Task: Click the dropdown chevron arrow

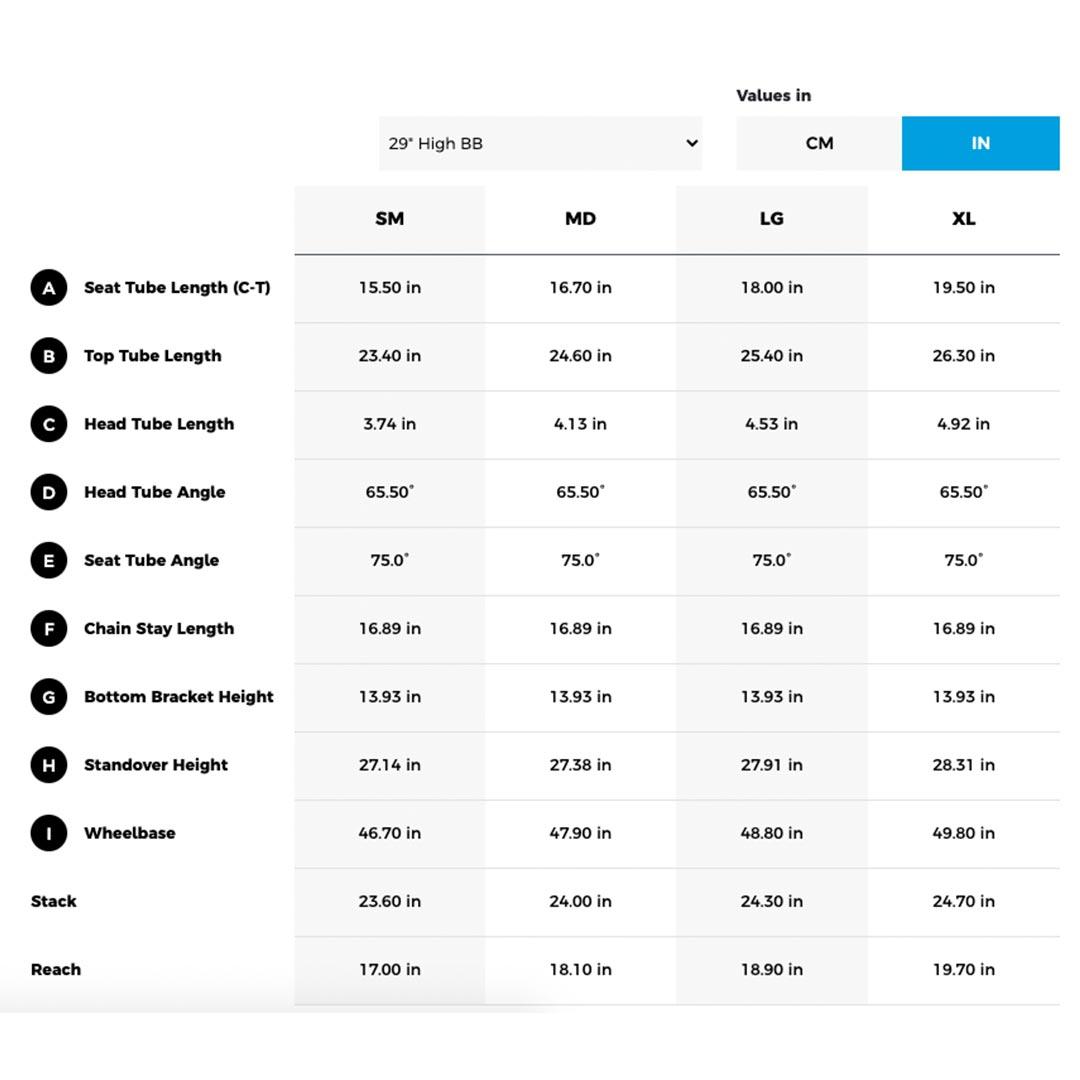Action: pos(691,143)
